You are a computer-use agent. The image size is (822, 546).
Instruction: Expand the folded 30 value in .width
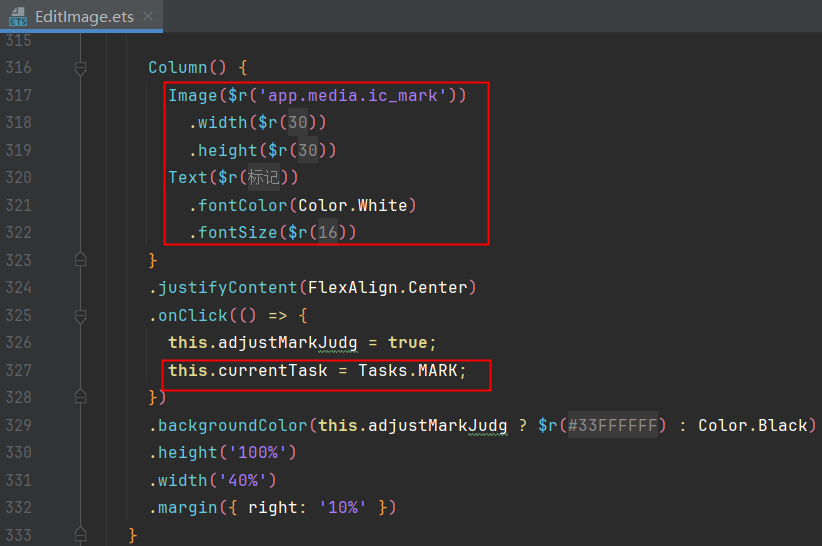[x=298, y=122]
